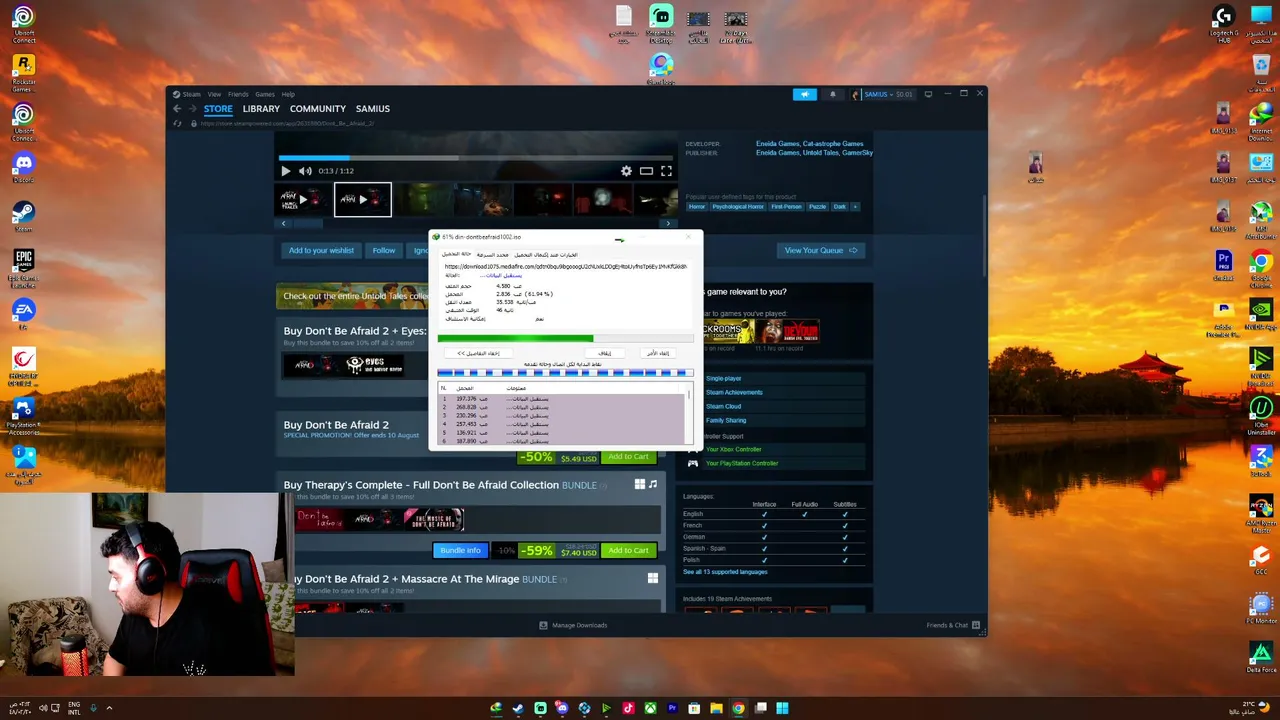This screenshot has height=720, width=1280.
Task: Open the Psychological Horror tag
Action: [x=738, y=207]
